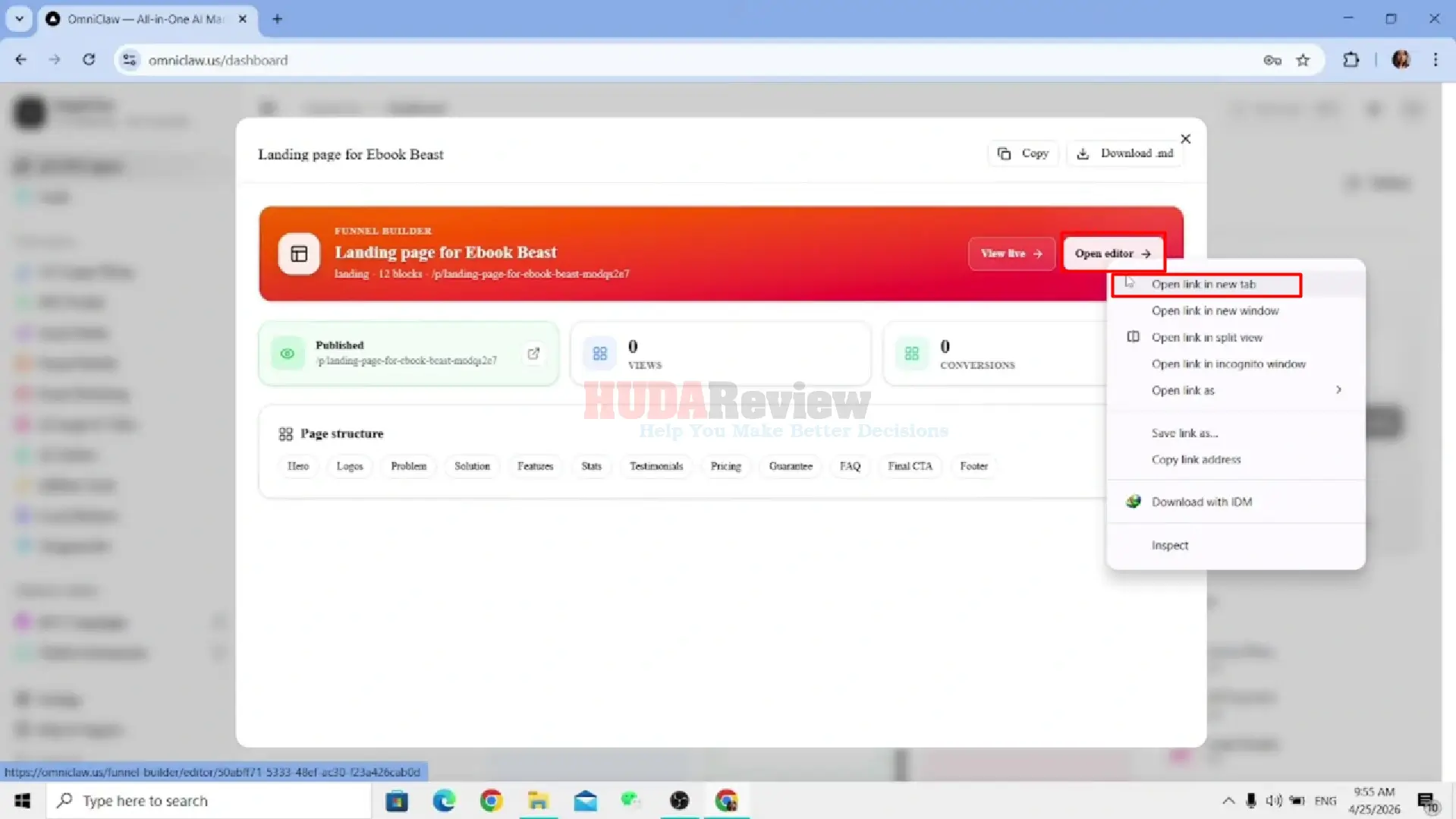Click the browser forward arrow
The height and width of the screenshot is (819, 1456).
[x=55, y=60]
